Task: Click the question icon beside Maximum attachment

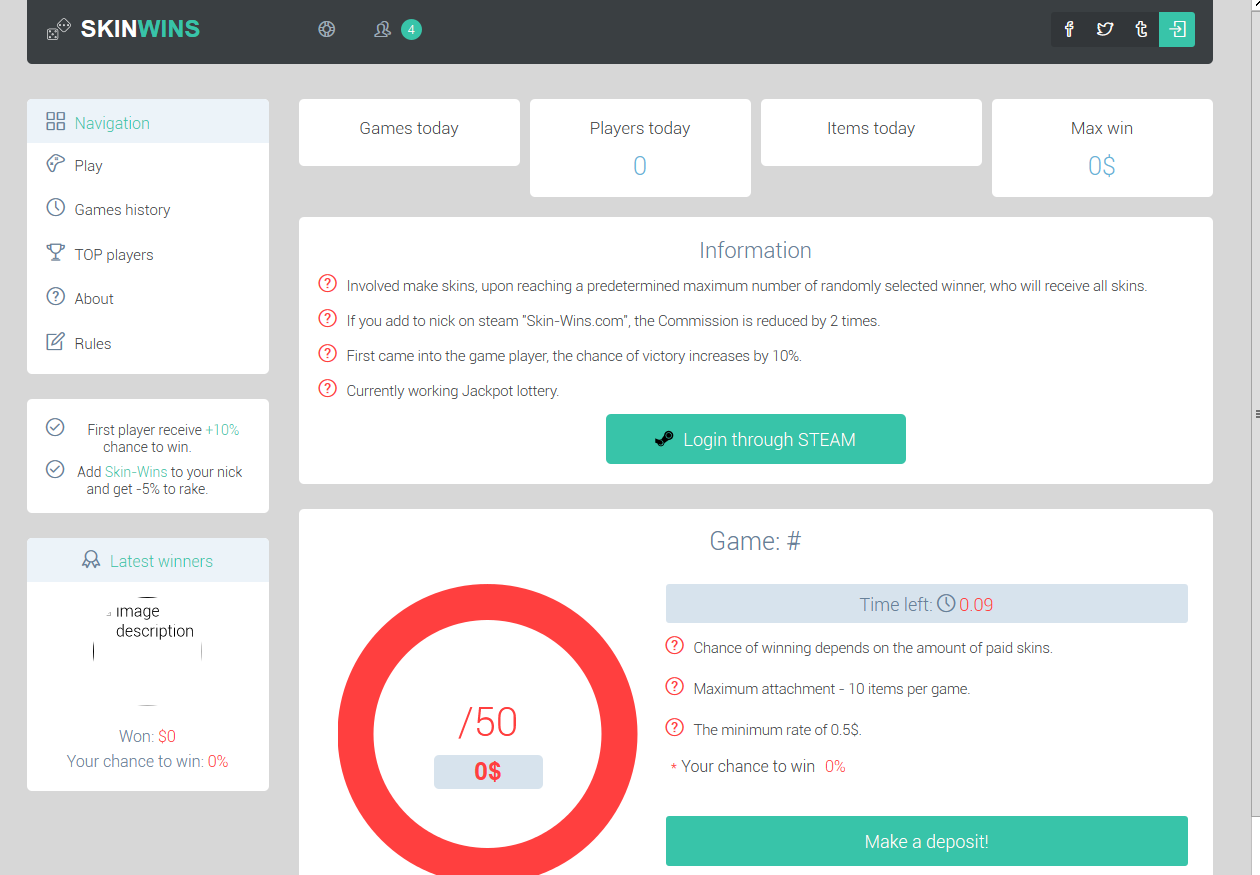Action: click(674, 686)
